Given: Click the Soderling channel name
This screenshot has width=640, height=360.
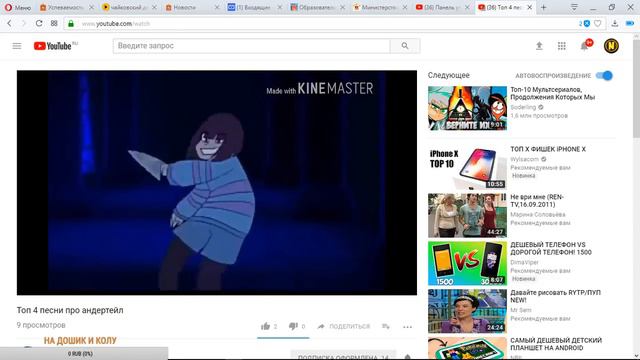Looking at the screenshot, I should click(523, 107).
